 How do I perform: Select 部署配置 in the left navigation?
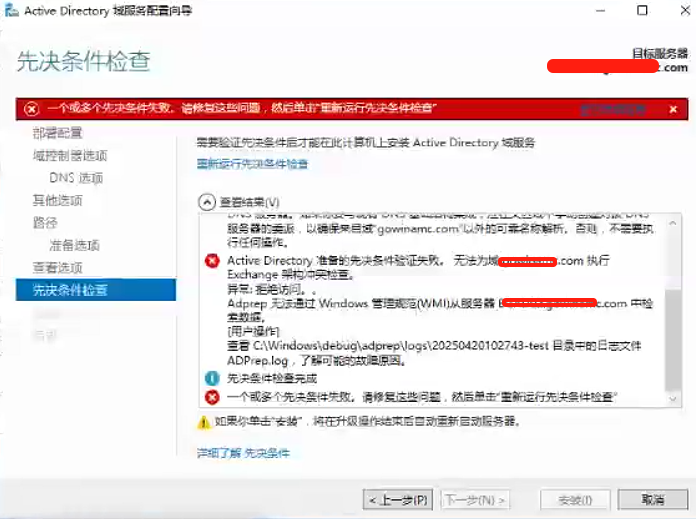57,133
